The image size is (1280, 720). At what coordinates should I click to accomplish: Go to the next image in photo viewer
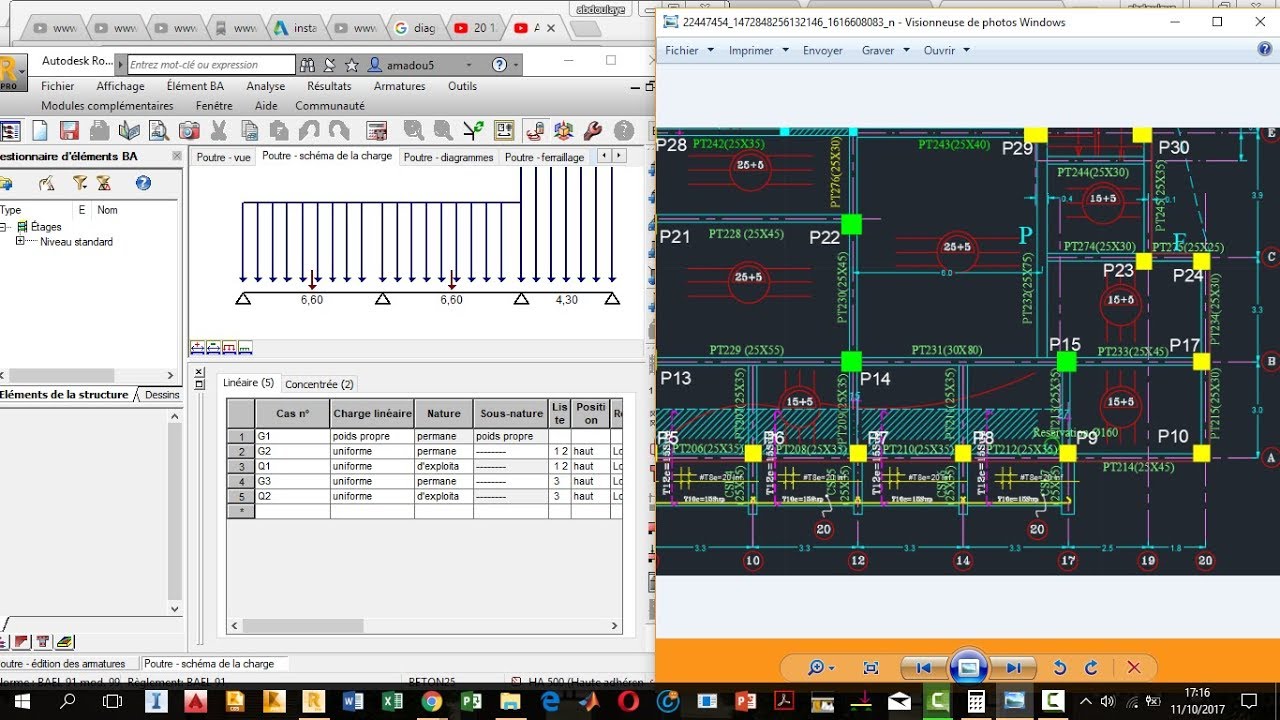click(x=1014, y=668)
